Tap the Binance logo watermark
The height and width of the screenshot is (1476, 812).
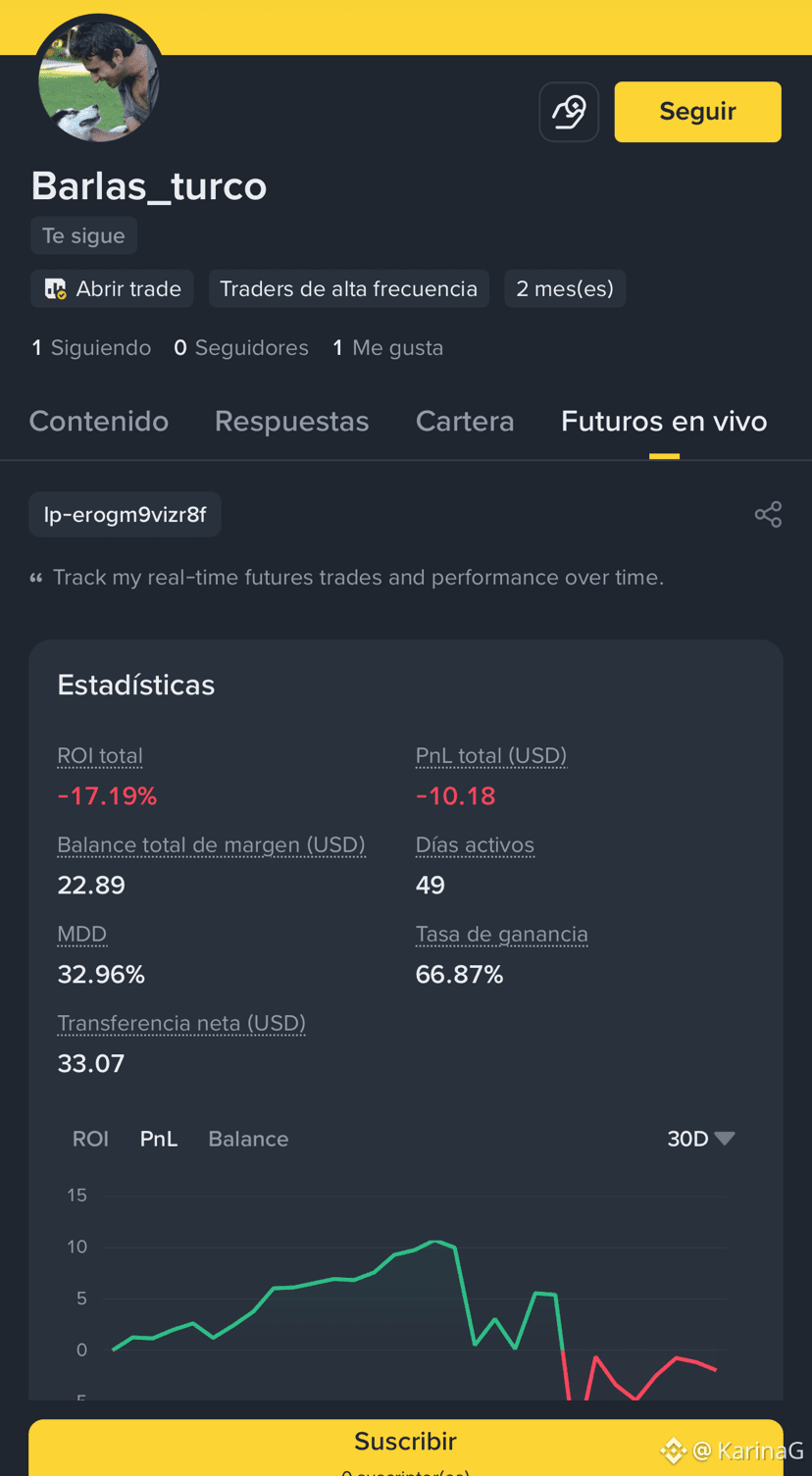pos(673,1451)
